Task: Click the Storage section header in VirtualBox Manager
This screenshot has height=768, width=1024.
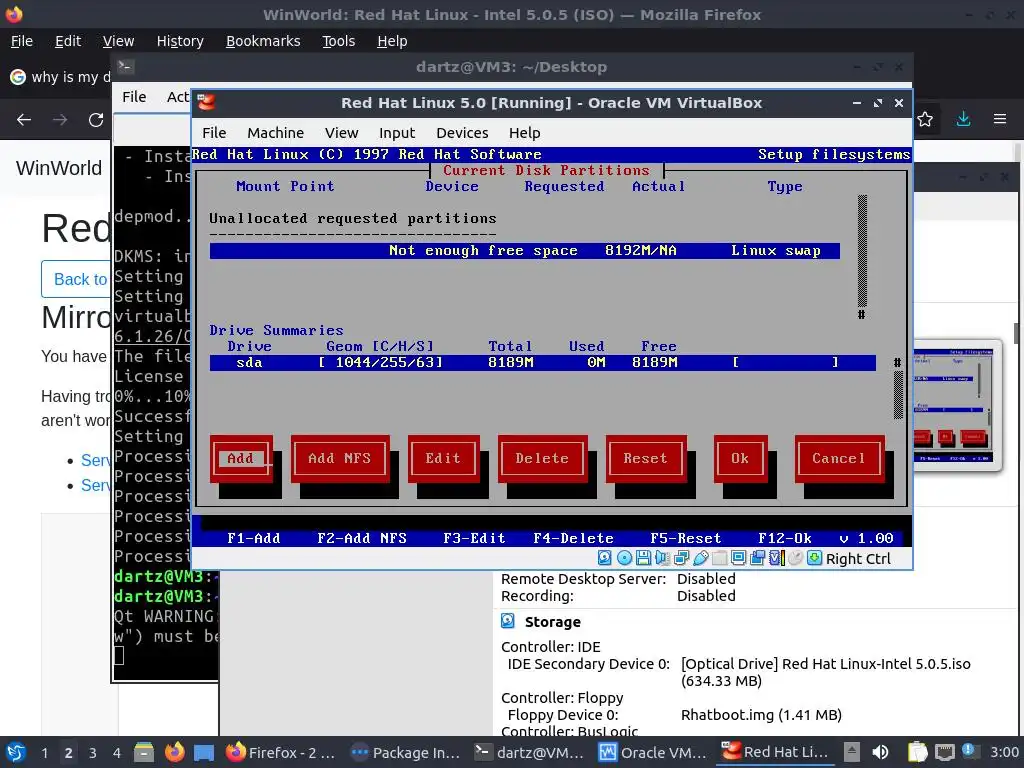Action: (552, 622)
